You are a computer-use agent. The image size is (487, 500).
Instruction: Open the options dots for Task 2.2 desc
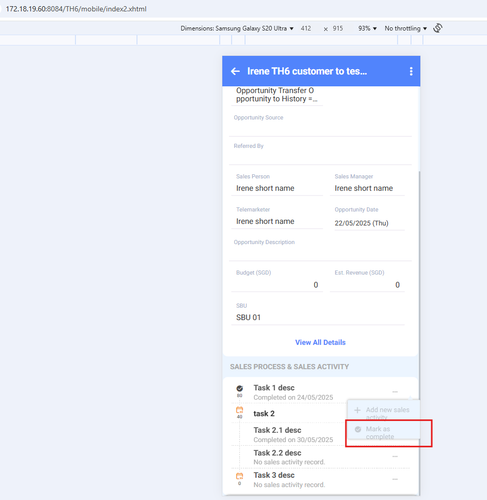click(395, 456)
